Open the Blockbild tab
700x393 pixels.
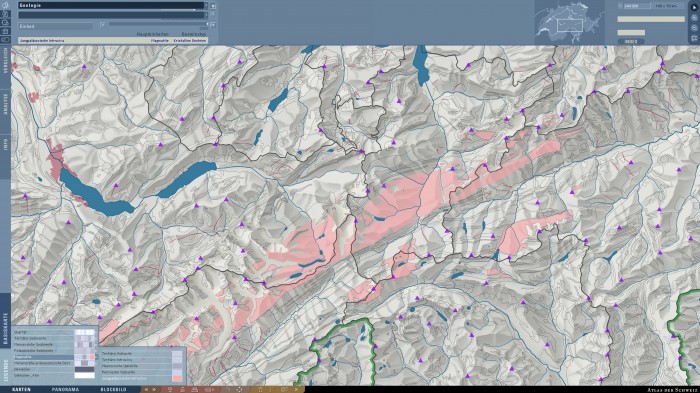[113, 389]
